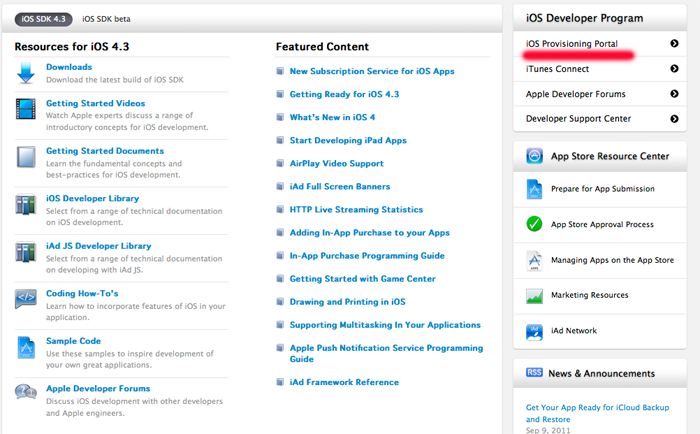Click the iAd Network icon
The width and height of the screenshot is (700, 434).
534,332
